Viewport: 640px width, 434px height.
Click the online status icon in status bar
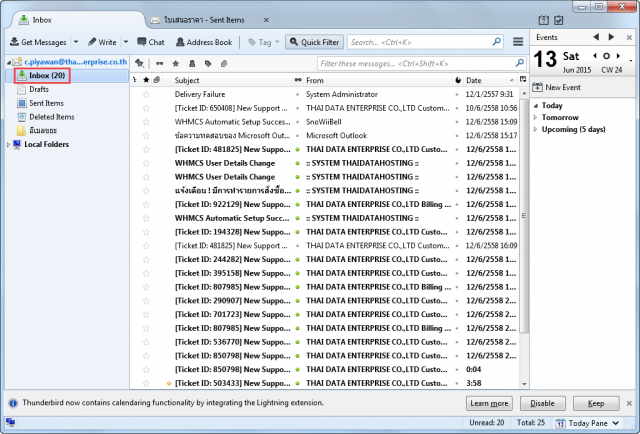[11, 423]
